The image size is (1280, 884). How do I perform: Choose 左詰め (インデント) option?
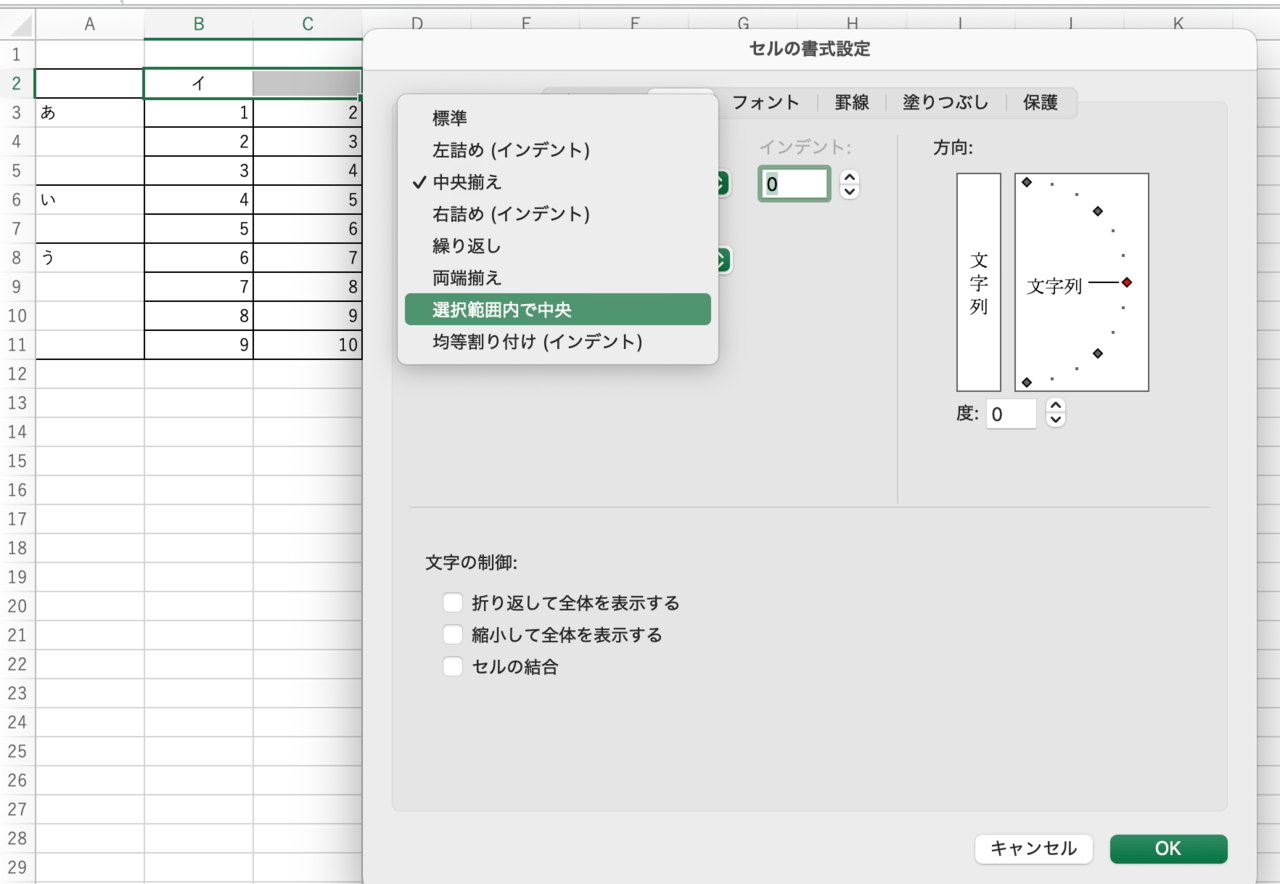click(510, 150)
